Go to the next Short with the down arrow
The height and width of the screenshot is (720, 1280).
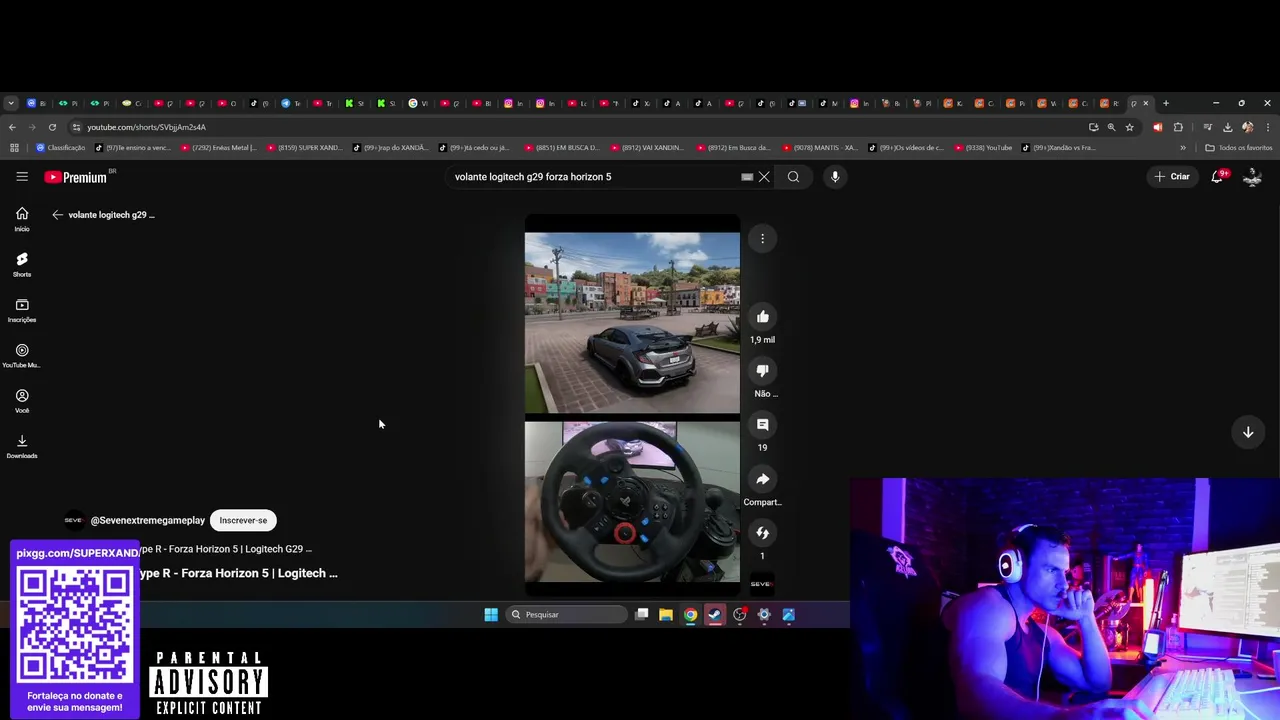click(1248, 432)
